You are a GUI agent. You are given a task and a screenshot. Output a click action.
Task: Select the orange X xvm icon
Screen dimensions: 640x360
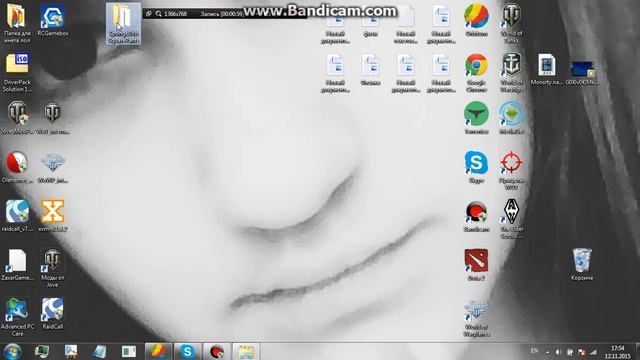pos(52,216)
